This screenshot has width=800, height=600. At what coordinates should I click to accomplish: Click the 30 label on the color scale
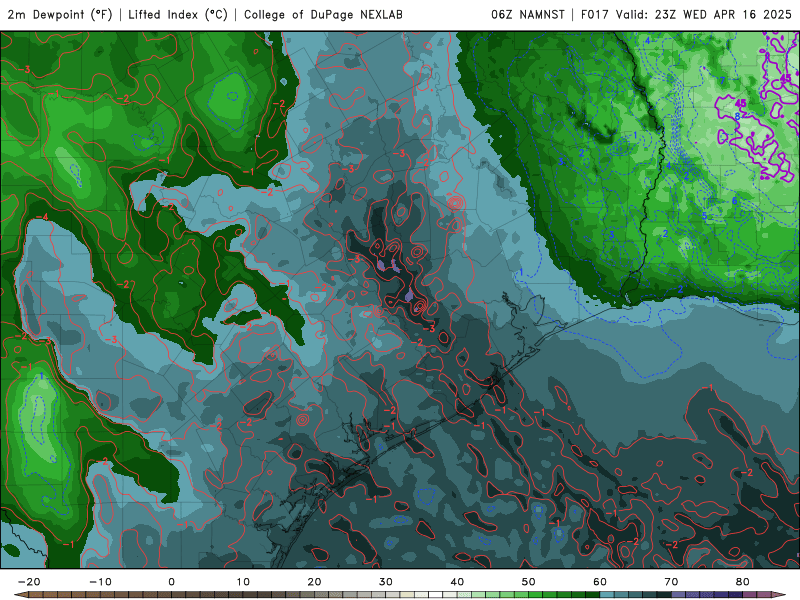point(386,582)
